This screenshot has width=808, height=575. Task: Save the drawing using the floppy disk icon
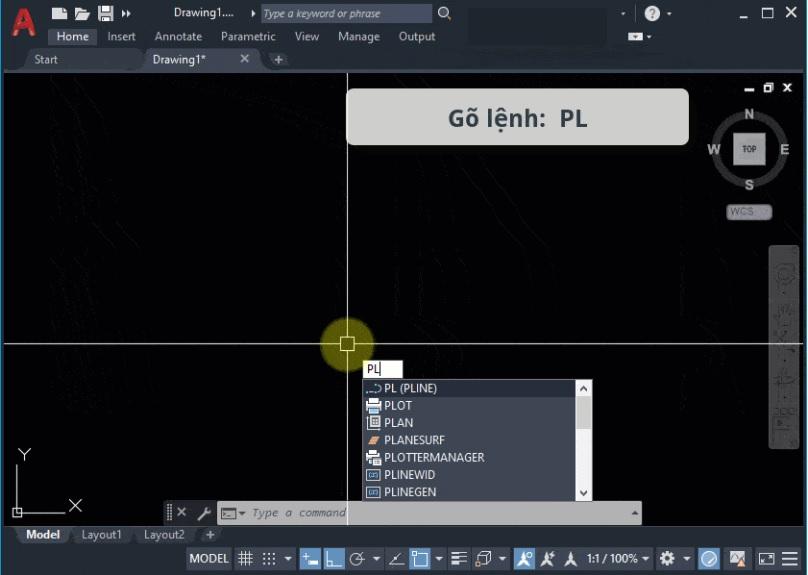click(104, 14)
